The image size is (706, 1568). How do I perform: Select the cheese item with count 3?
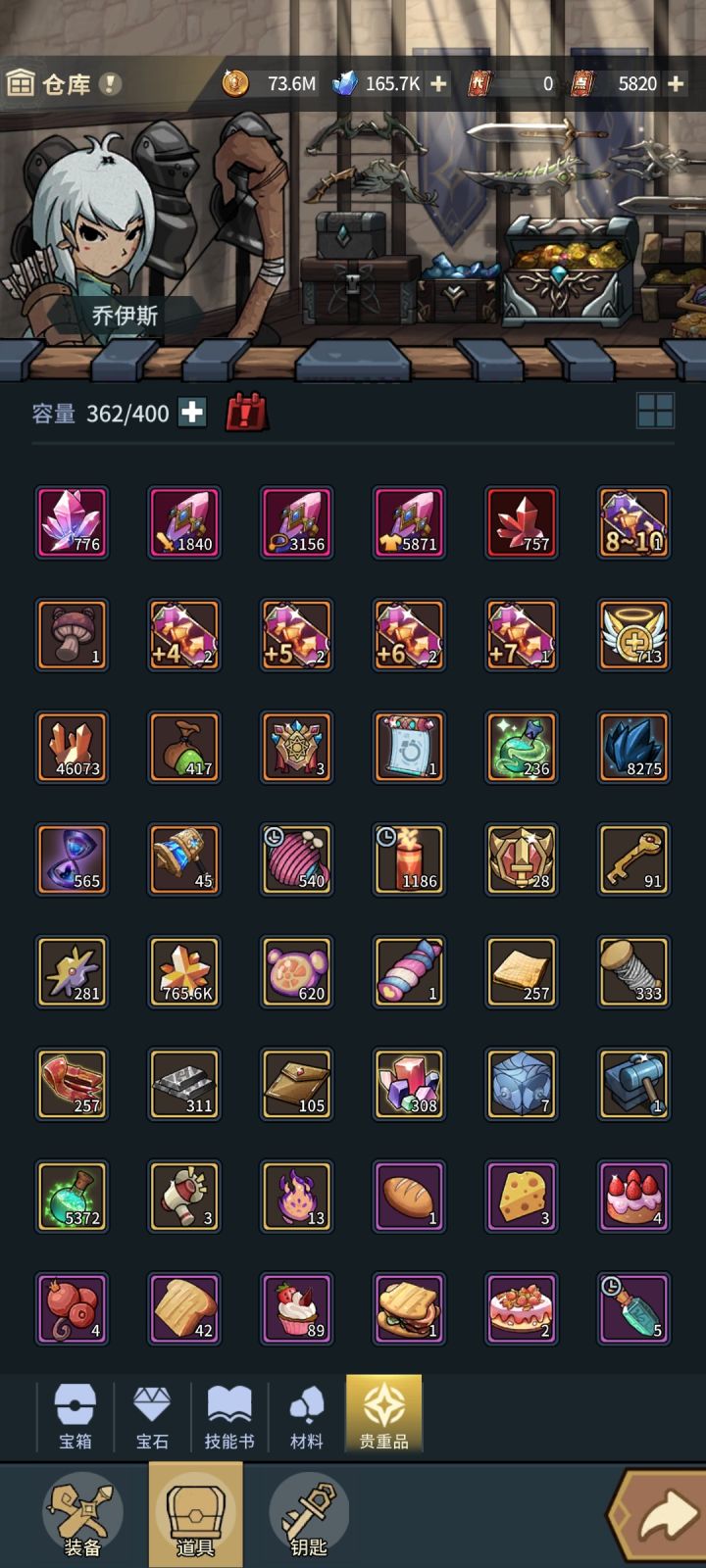tap(522, 1197)
